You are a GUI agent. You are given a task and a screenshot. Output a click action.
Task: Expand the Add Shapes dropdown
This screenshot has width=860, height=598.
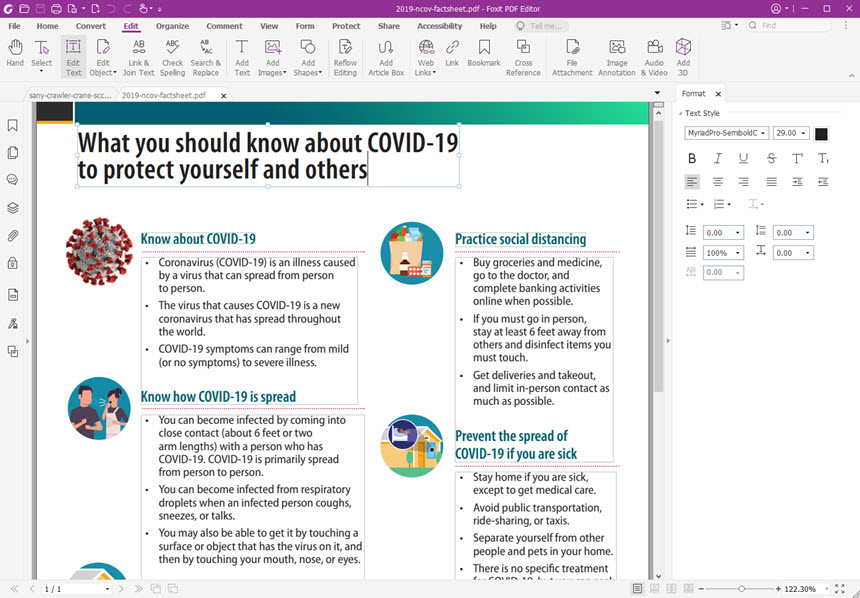[x=320, y=73]
